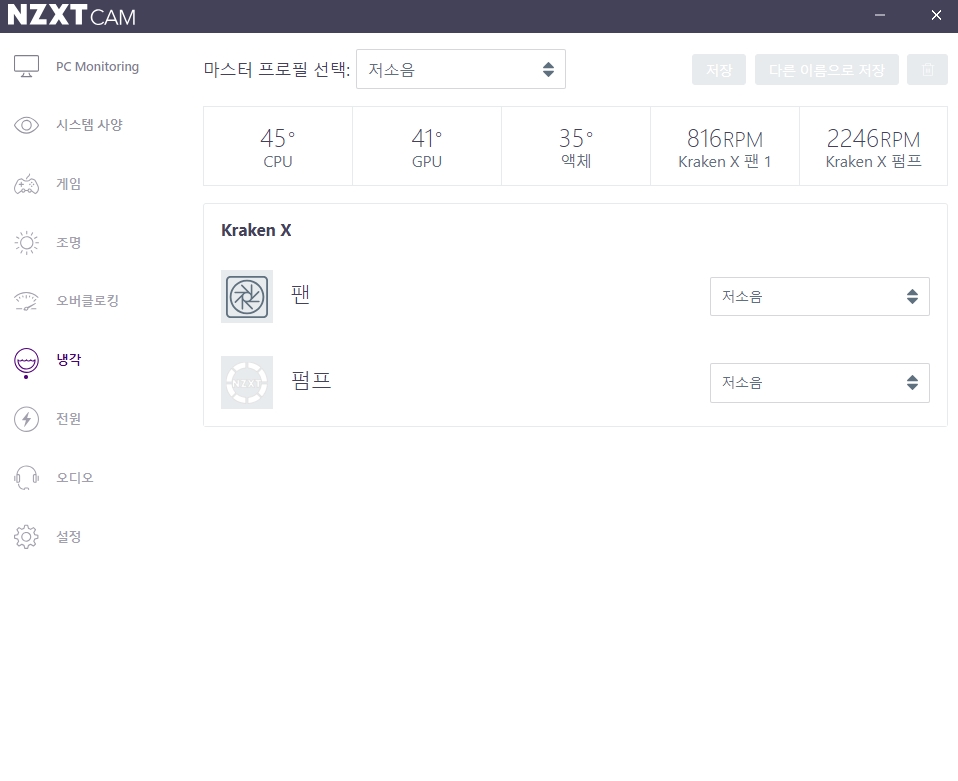Go to 오디오 audio section
Screen dimensions: 958x781
(75, 477)
